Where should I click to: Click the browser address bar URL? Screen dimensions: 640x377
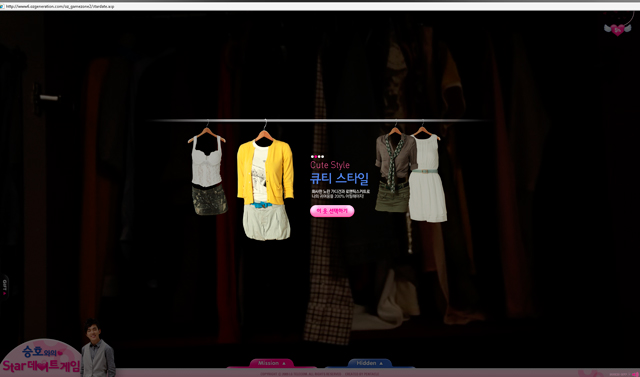tap(60, 6)
